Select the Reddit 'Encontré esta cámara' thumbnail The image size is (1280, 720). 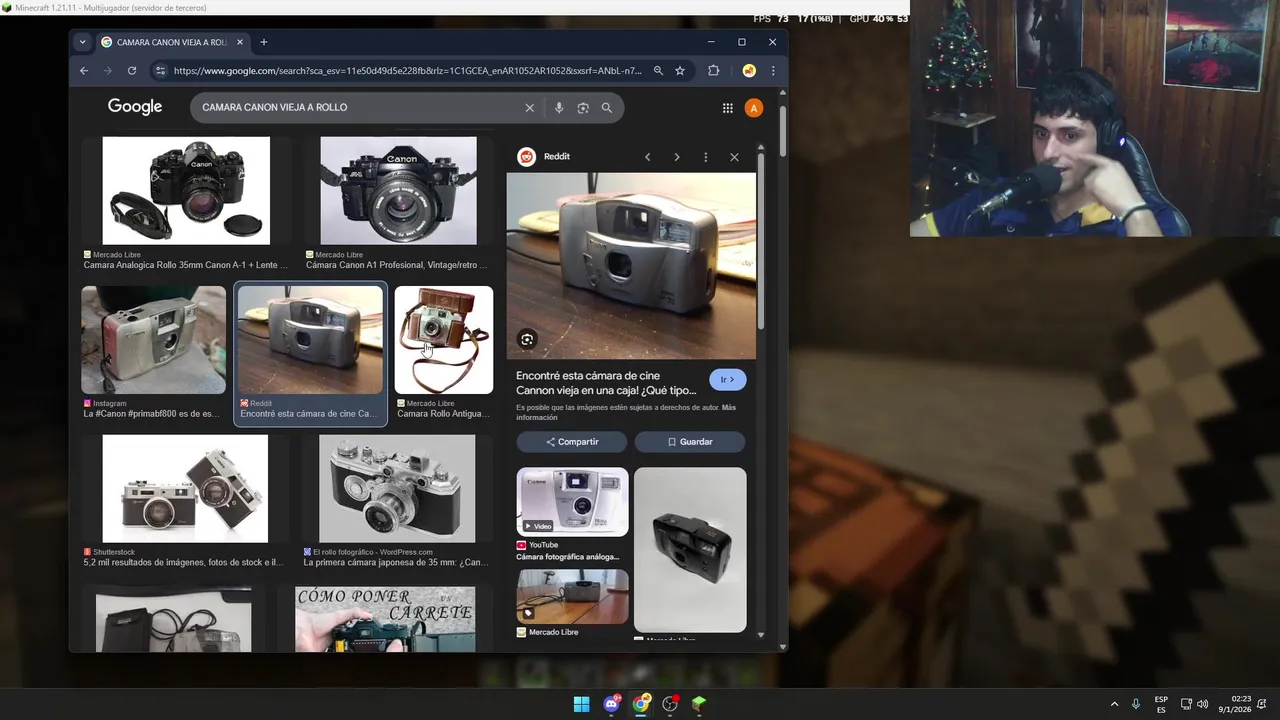pos(310,340)
